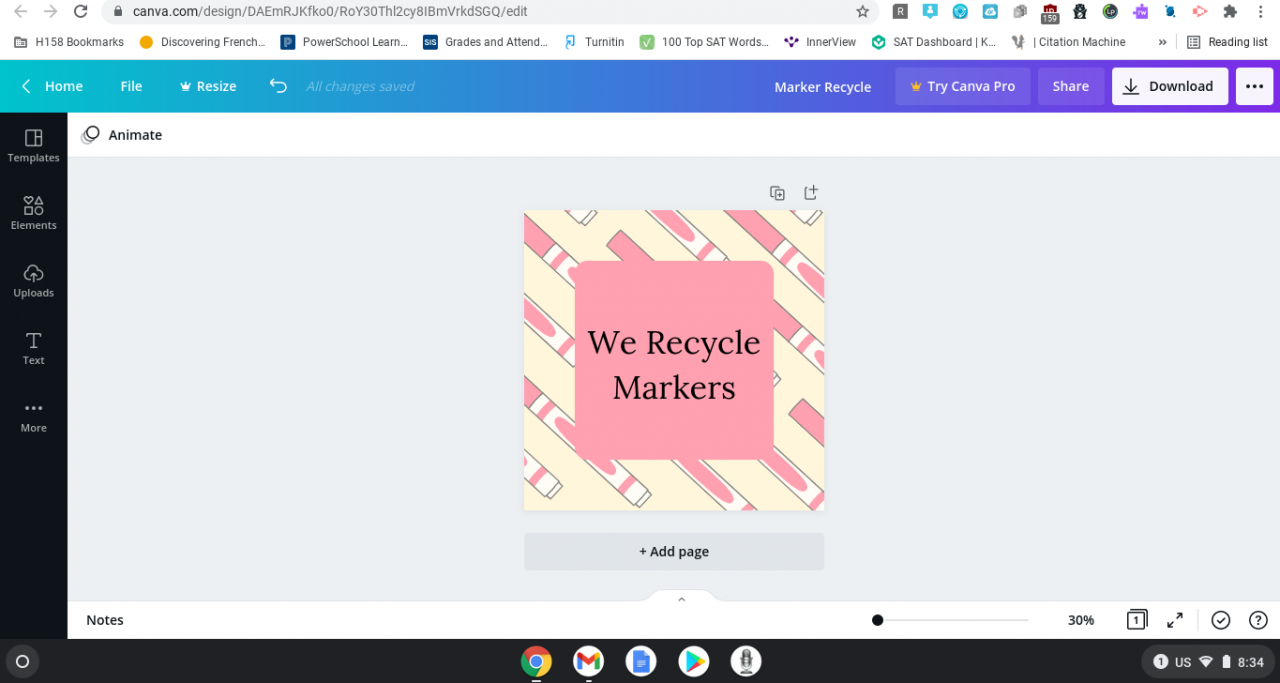Open the Uploads panel
Screen dimensions: 1280x683
33,280
